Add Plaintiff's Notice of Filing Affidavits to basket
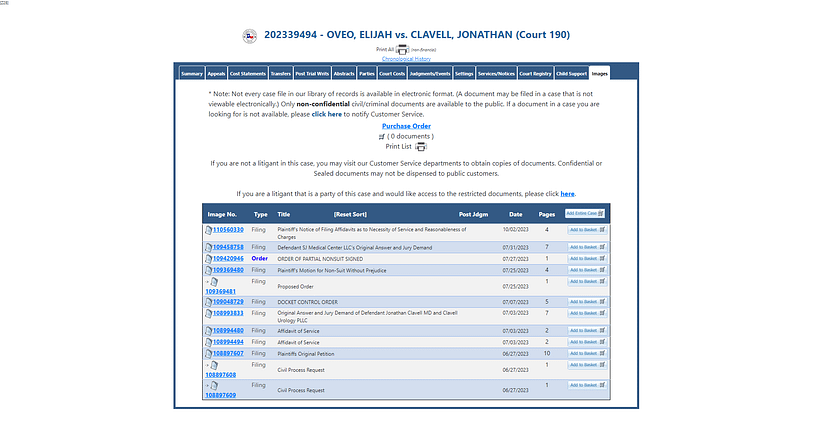Viewport: 819px width, 434px height. 587,230
